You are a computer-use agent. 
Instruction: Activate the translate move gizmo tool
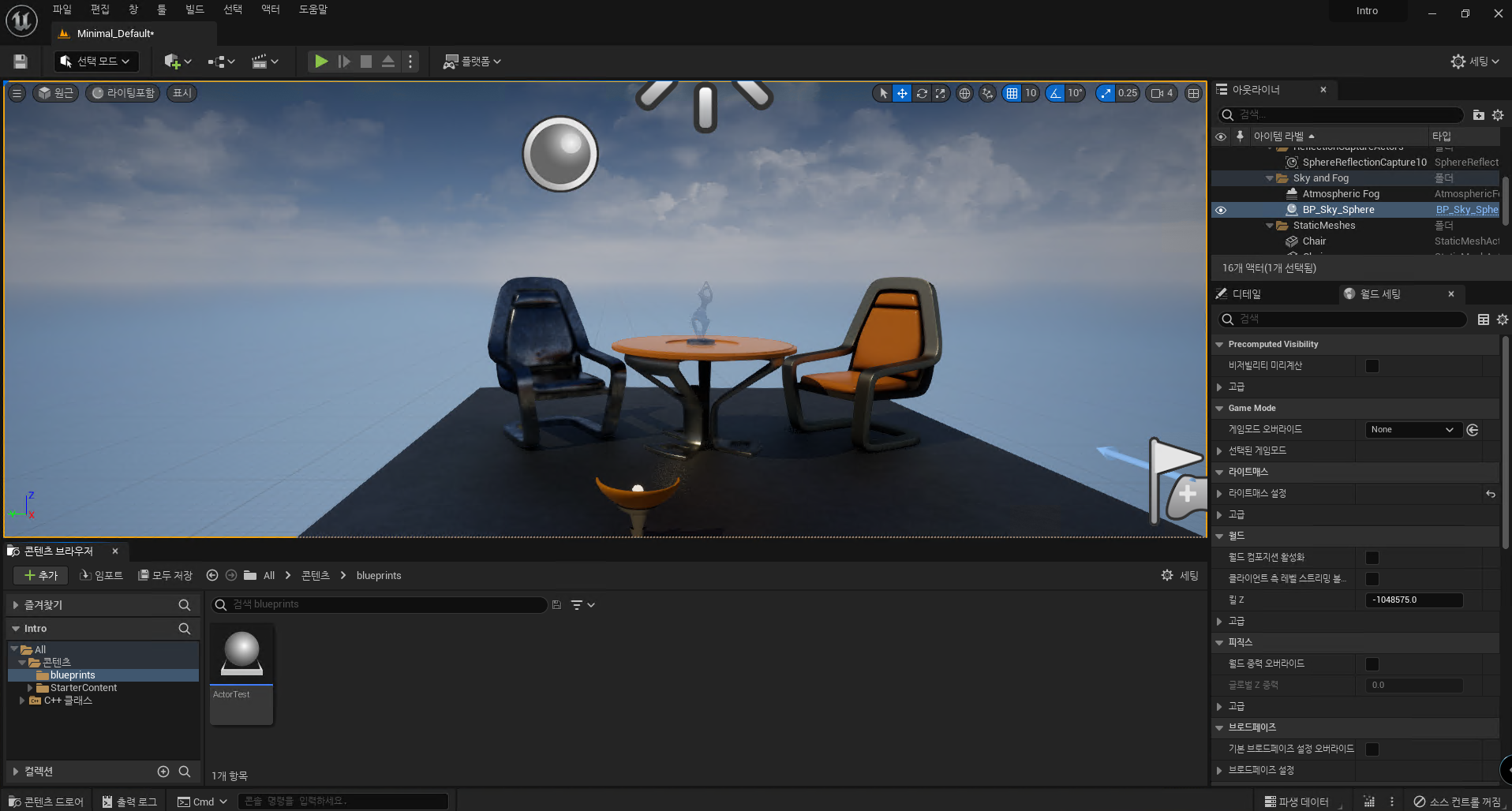902,93
